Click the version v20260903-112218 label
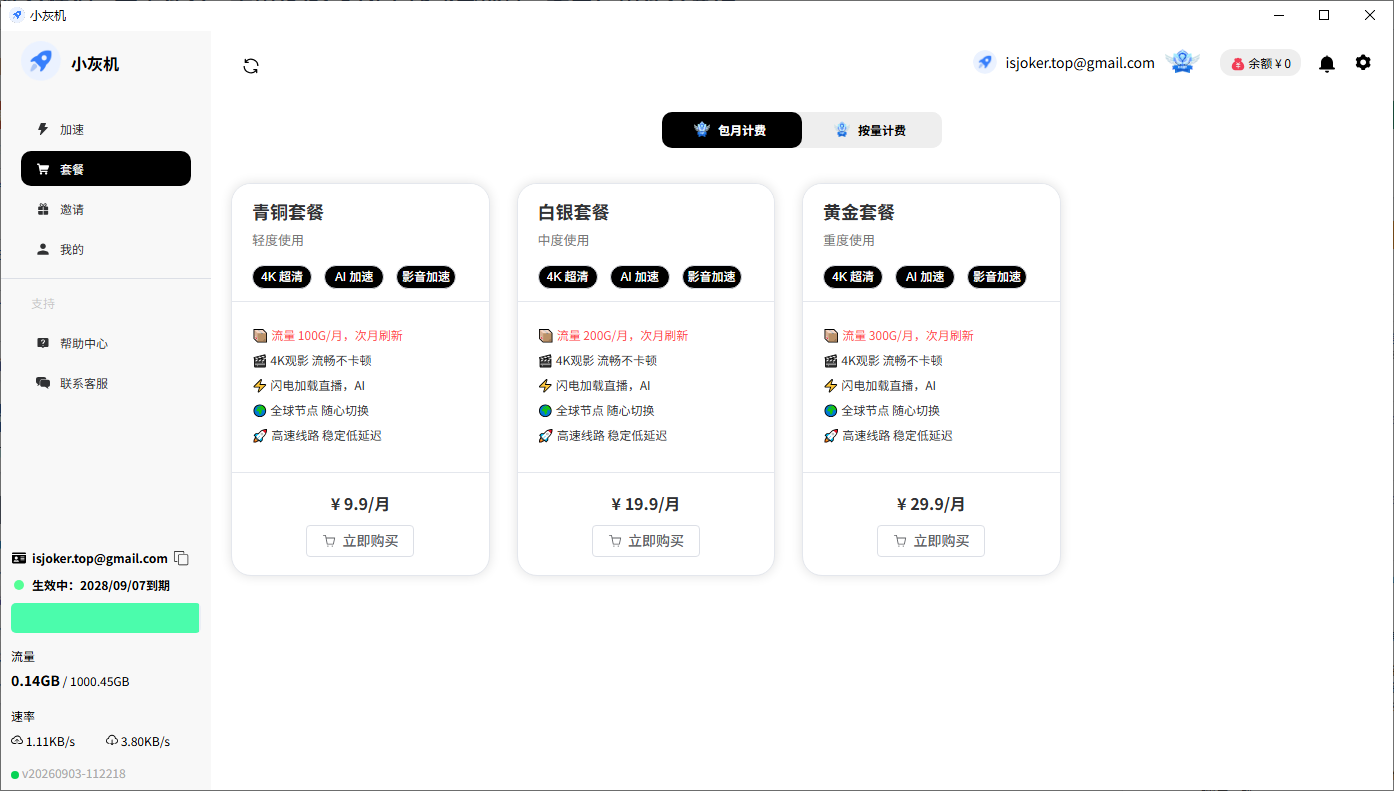The image size is (1394, 791). tap(74, 774)
